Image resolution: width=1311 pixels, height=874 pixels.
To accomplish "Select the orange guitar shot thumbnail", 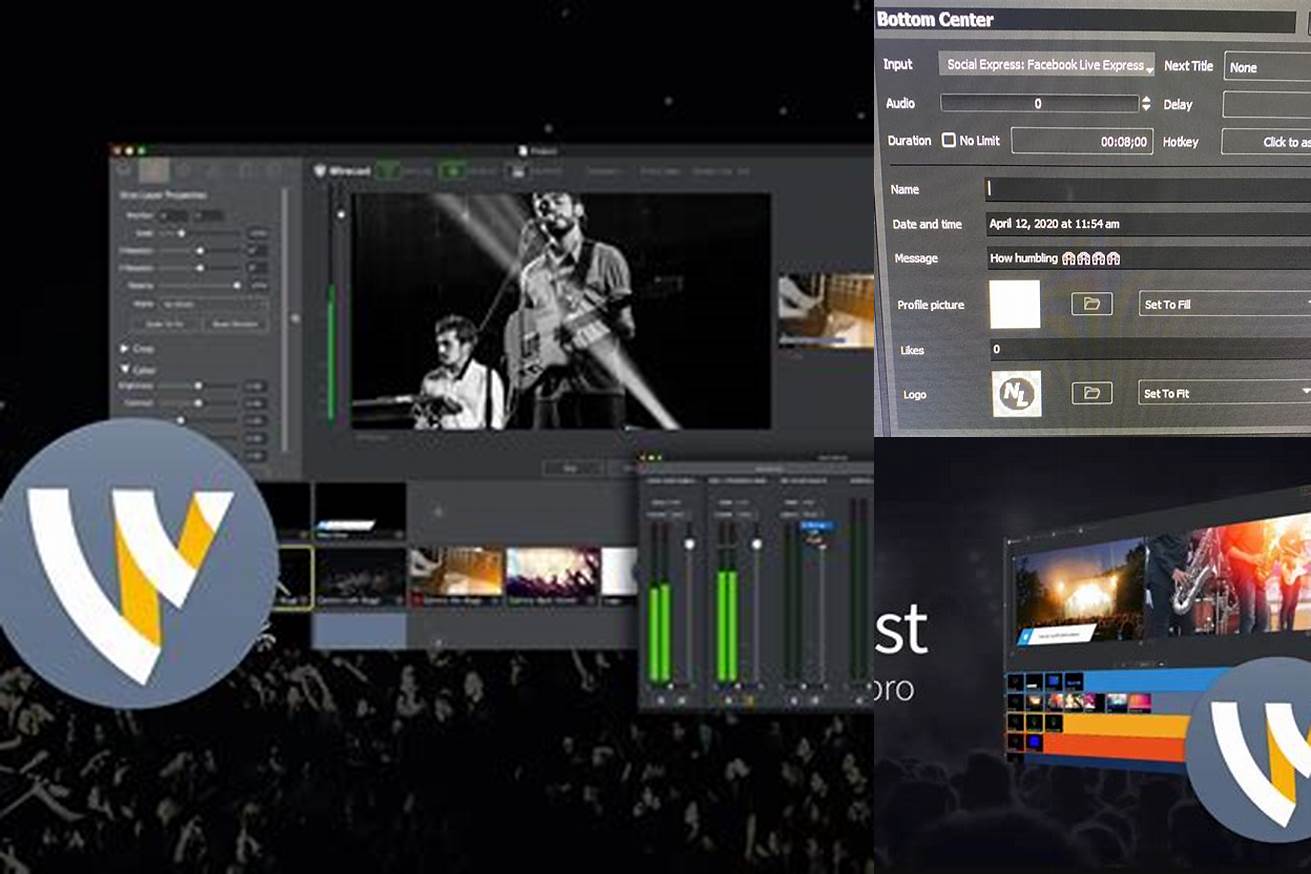I will [x=456, y=577].
